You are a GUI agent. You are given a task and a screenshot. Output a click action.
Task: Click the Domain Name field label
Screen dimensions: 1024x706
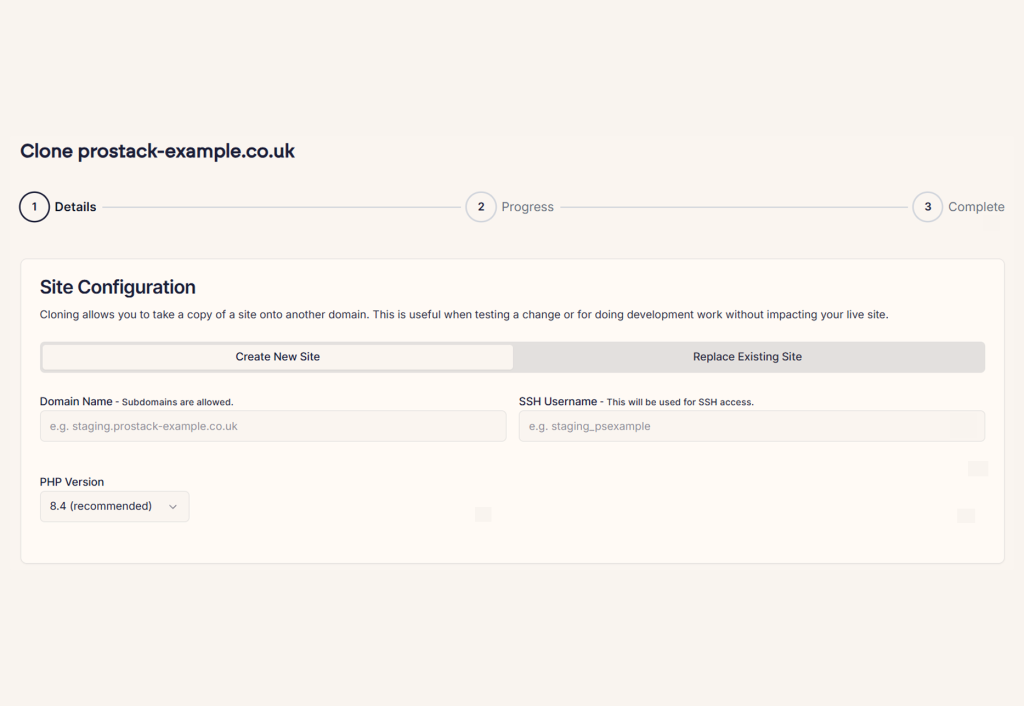[x=76, y=401]
